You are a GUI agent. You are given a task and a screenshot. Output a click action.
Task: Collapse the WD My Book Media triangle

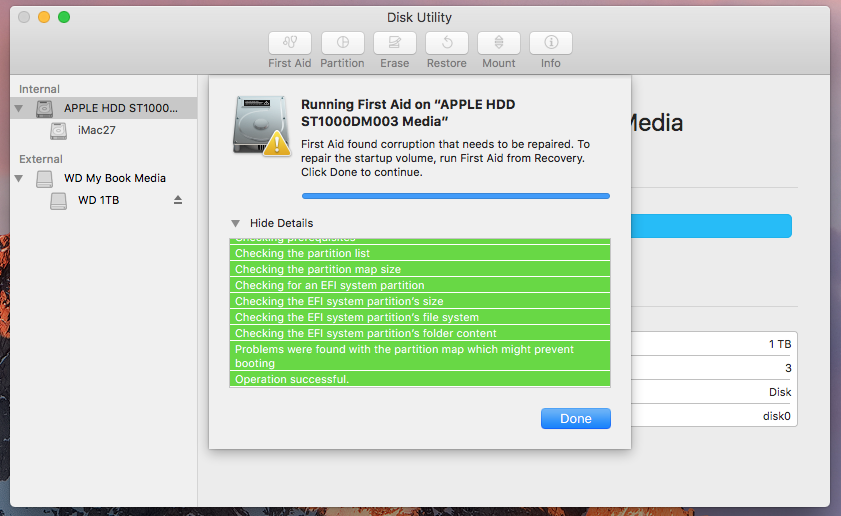point(19,179)
